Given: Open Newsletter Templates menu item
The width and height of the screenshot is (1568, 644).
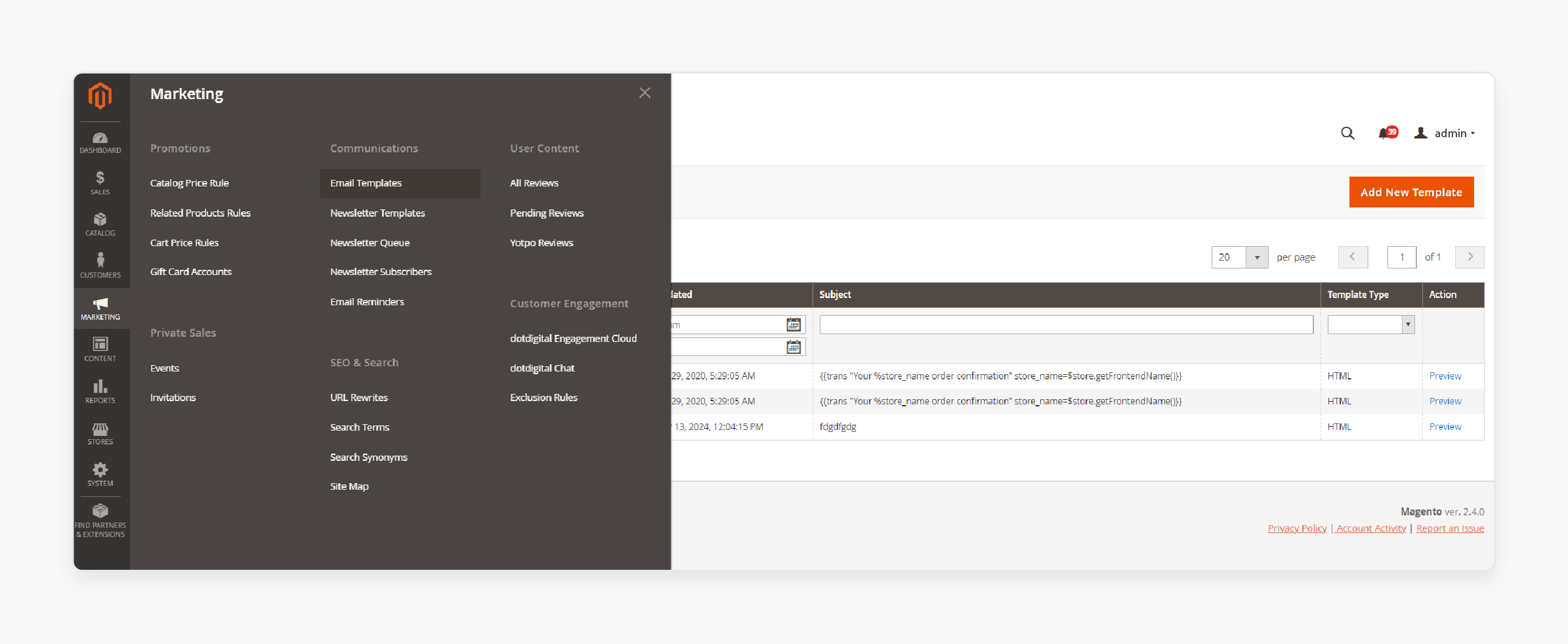Looking at the screenshot, I should (377, 213).
